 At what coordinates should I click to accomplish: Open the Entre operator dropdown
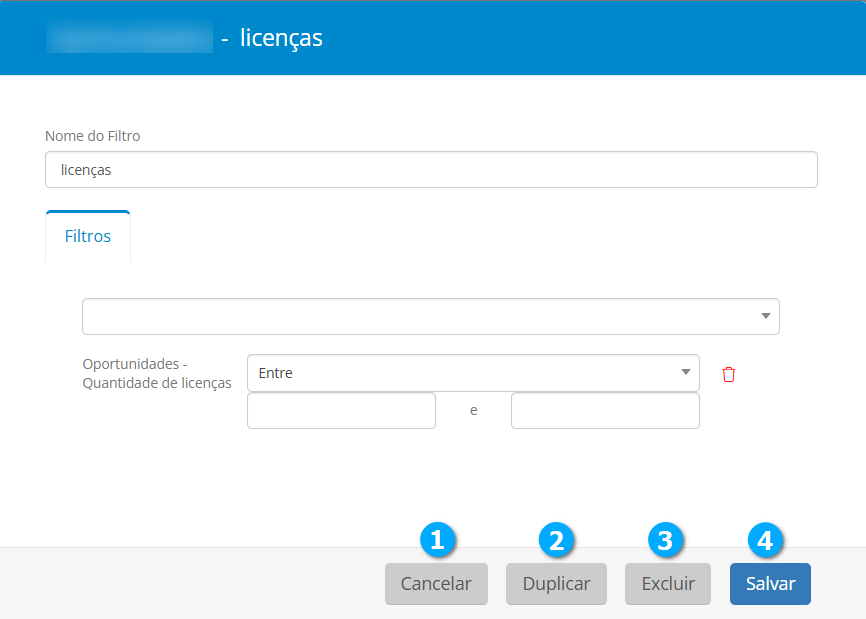pos(460,373)
